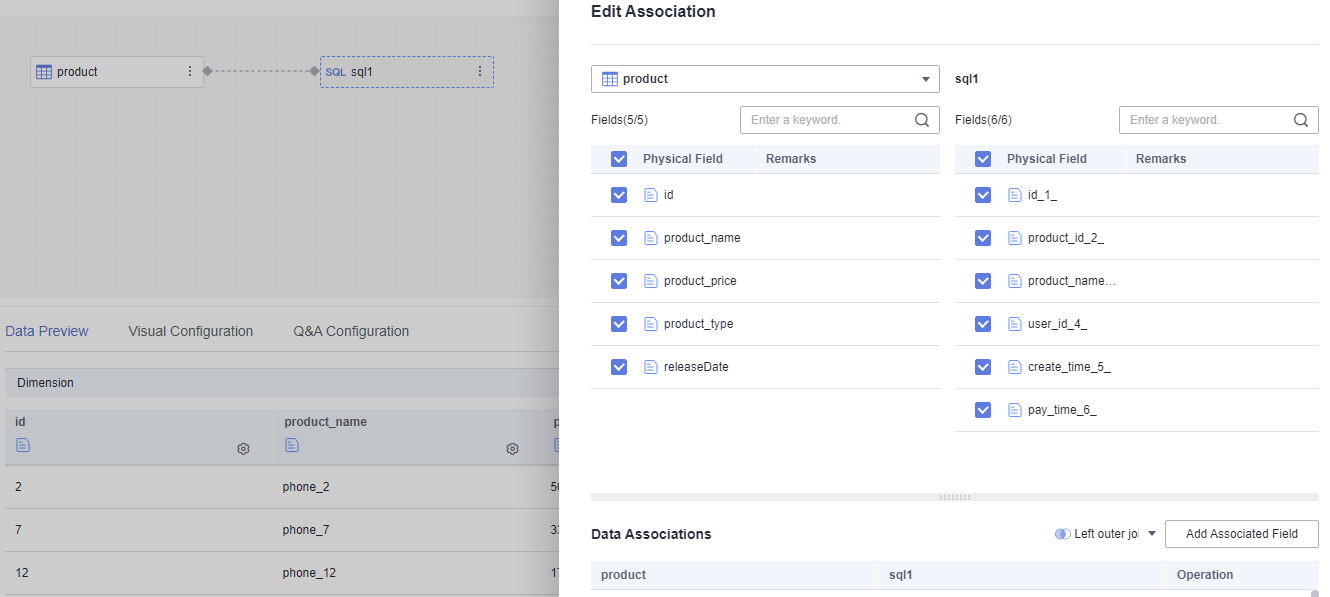Switch to Visual Configuration tab

tap(190, 331)
